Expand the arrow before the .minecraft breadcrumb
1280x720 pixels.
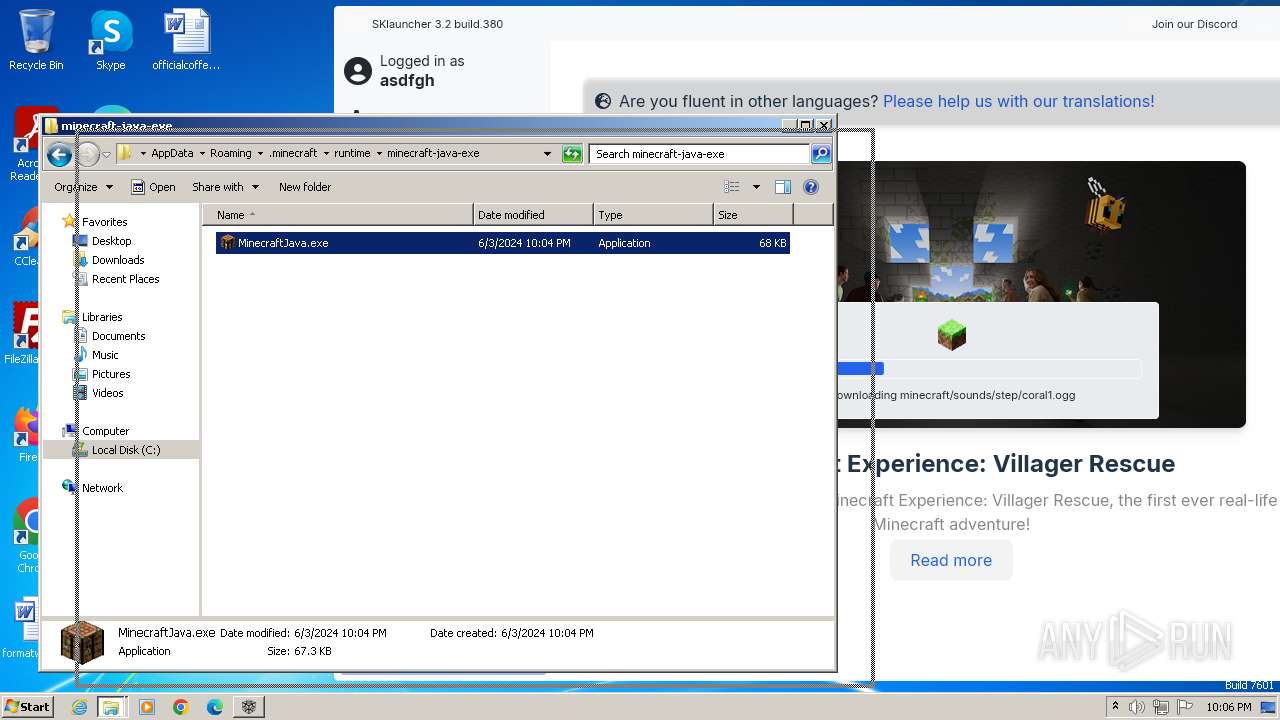[x=260, y=154]
